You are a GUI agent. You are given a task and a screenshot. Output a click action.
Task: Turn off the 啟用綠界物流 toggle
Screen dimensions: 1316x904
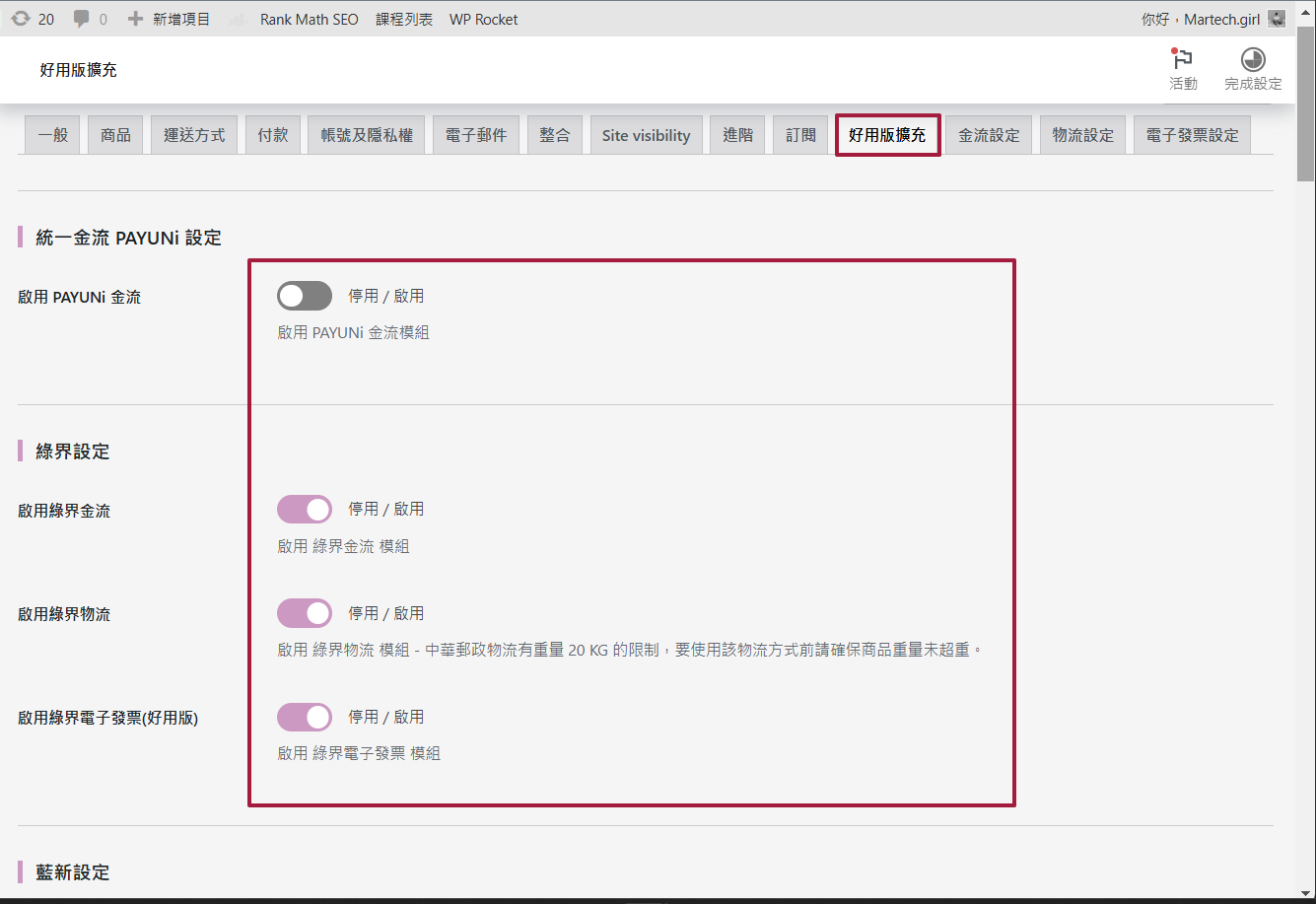pos(305,613)
